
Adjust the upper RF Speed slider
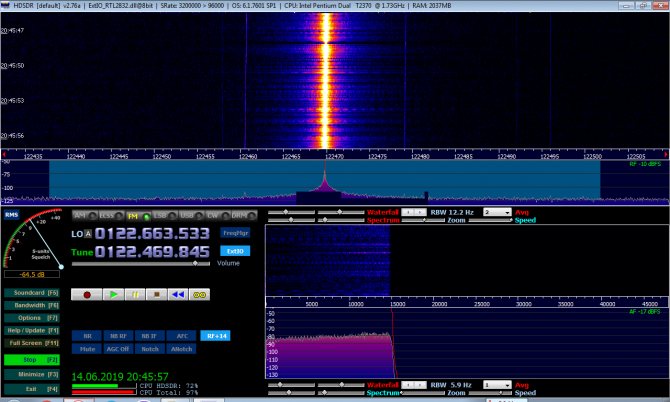click(x=491, y=220)
